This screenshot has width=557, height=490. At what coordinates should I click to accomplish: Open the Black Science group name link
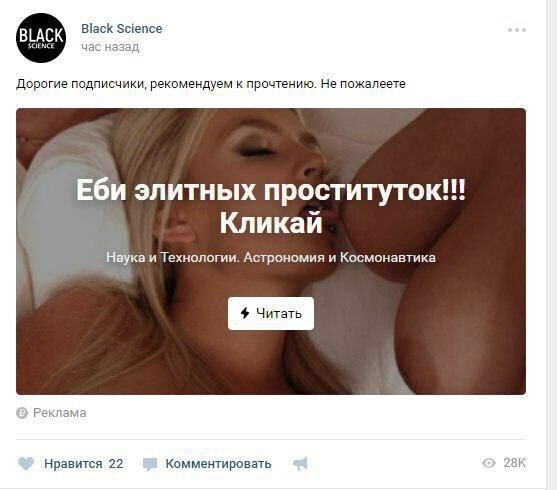pyautogui.click(x=121, y=29)
